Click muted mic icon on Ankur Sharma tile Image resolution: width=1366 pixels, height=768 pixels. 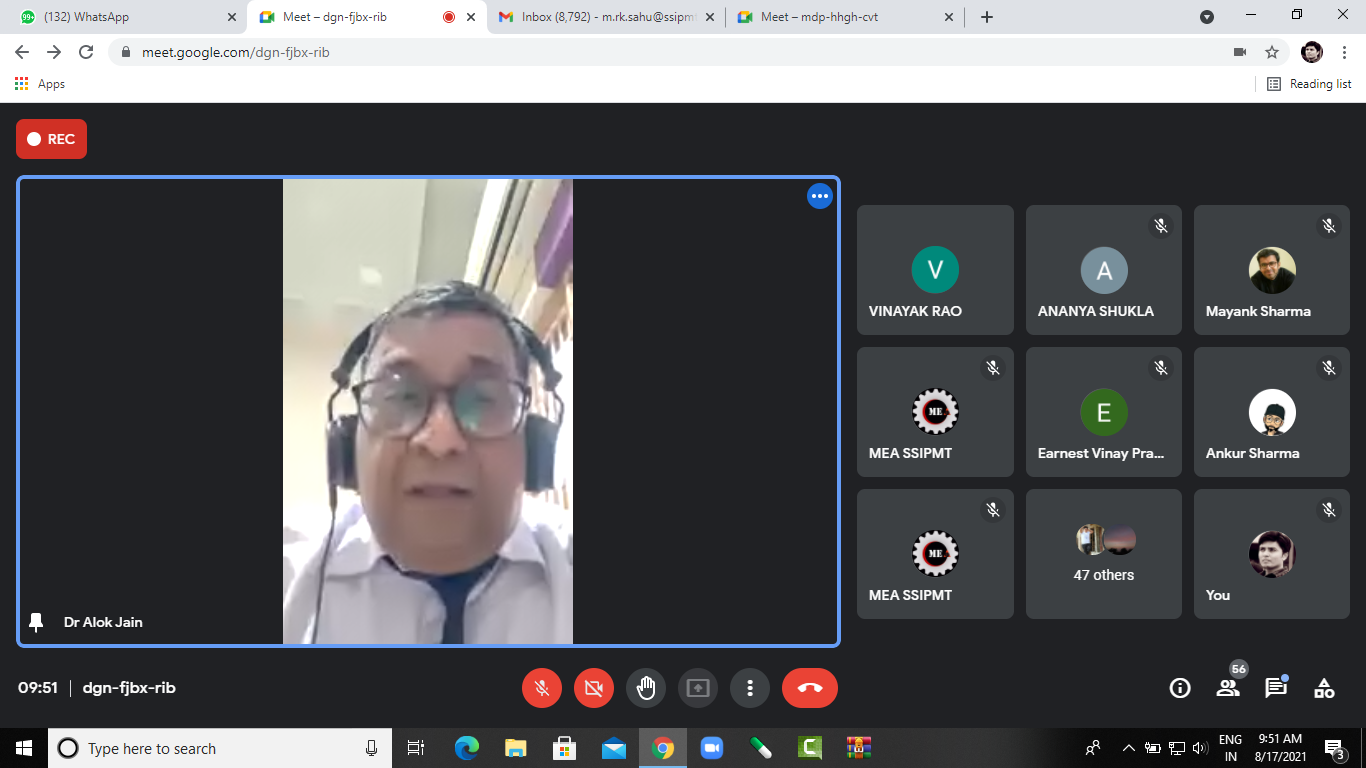(1329, 368)
